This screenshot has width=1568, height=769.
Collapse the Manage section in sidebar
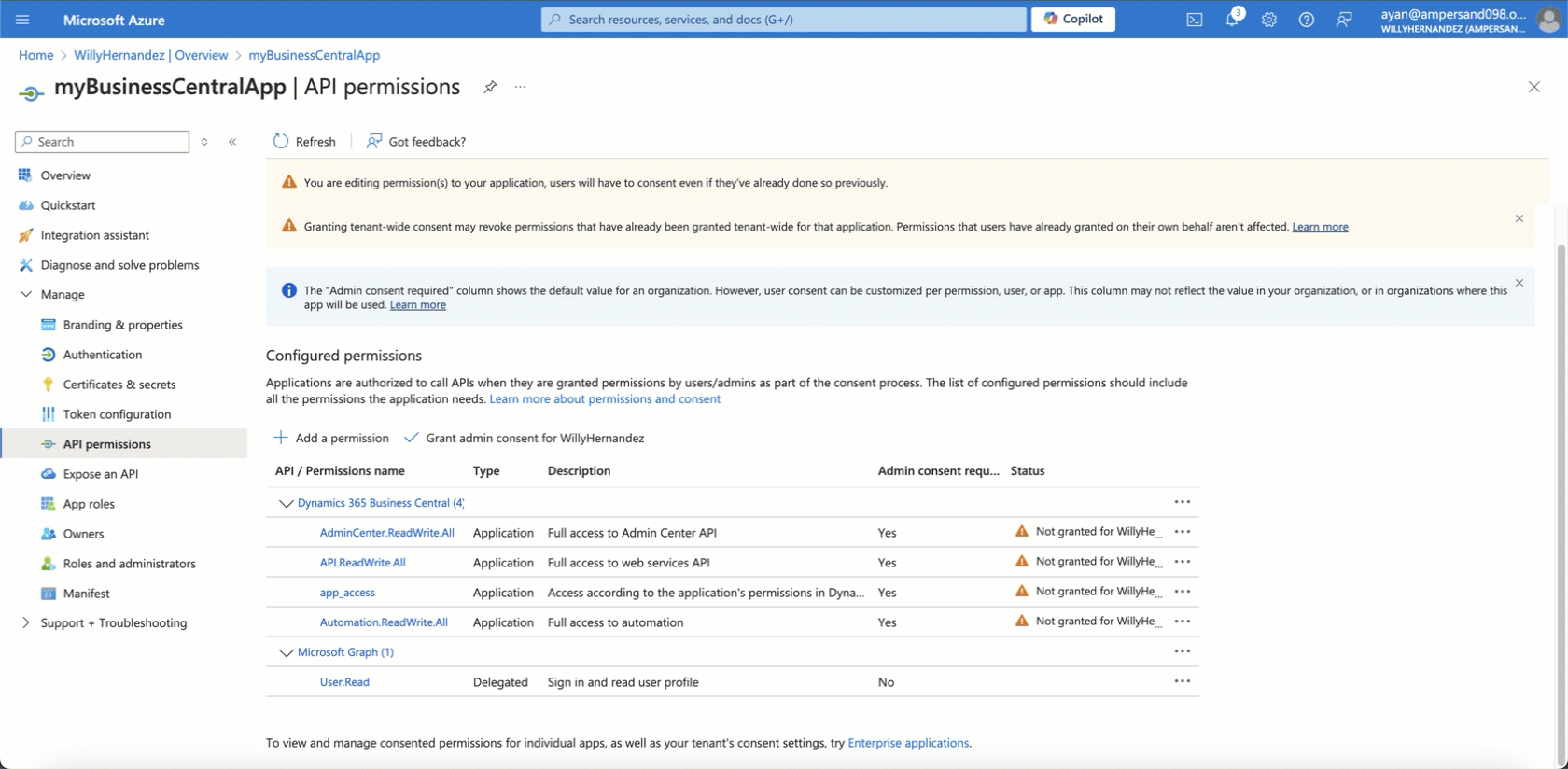[x=25, y=295]
